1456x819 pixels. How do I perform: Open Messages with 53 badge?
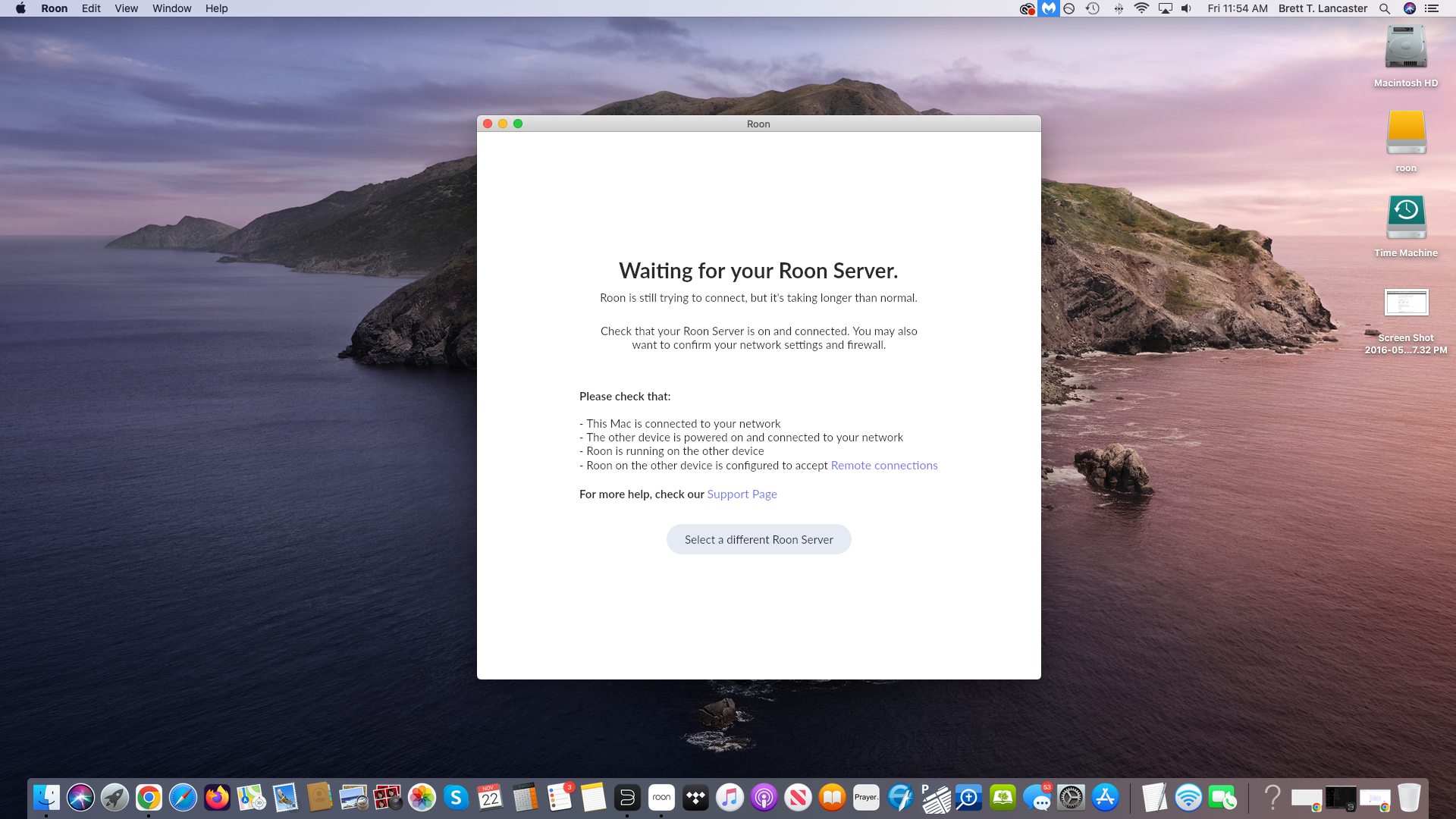[1037, 797]
